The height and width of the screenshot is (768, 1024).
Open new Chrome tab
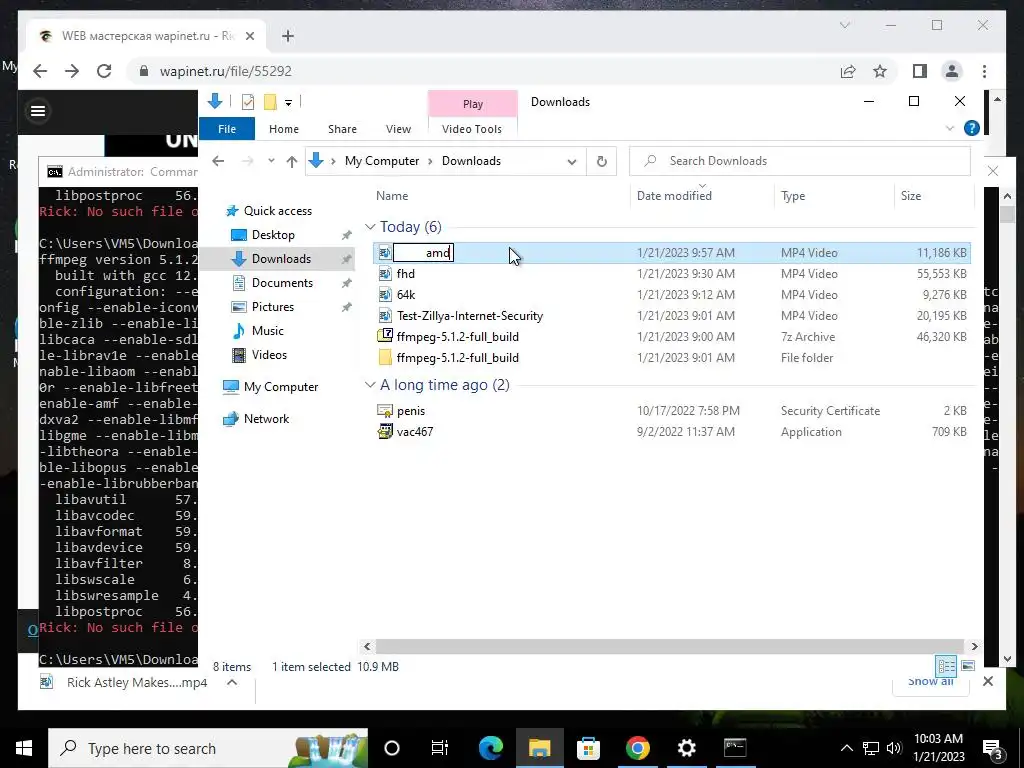288,36
